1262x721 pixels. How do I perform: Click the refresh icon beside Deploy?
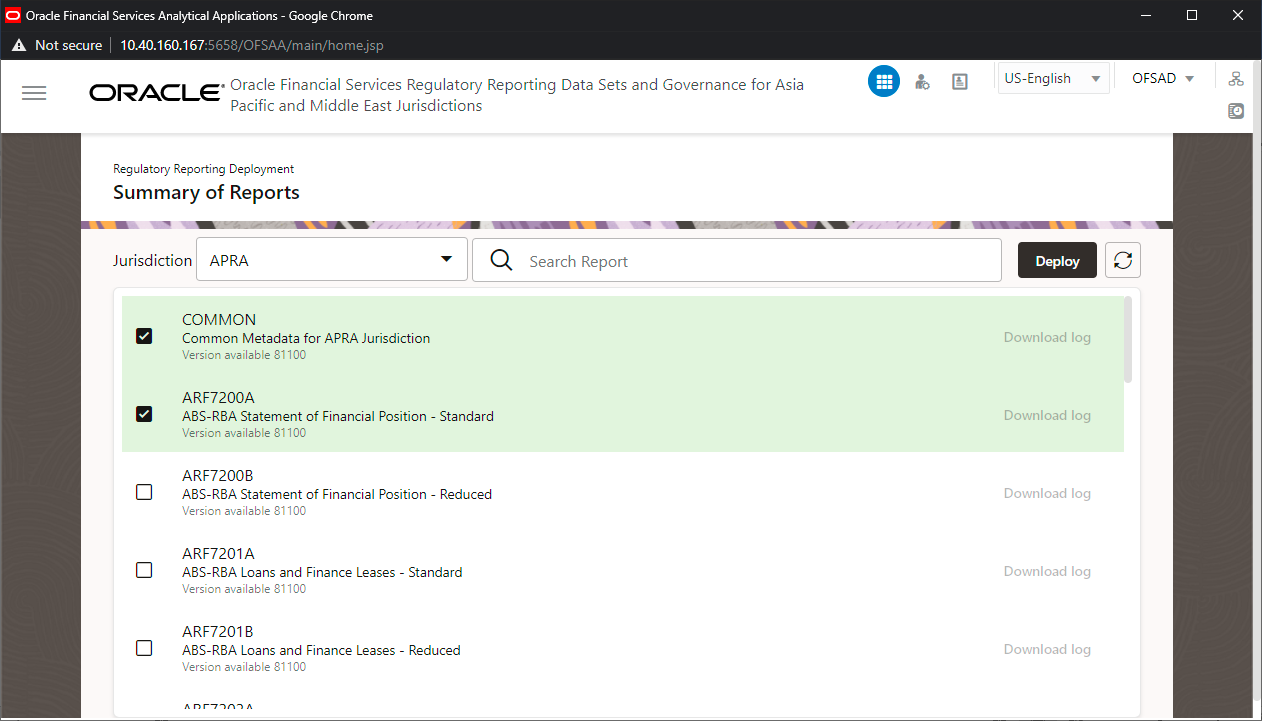[1123, 261]
